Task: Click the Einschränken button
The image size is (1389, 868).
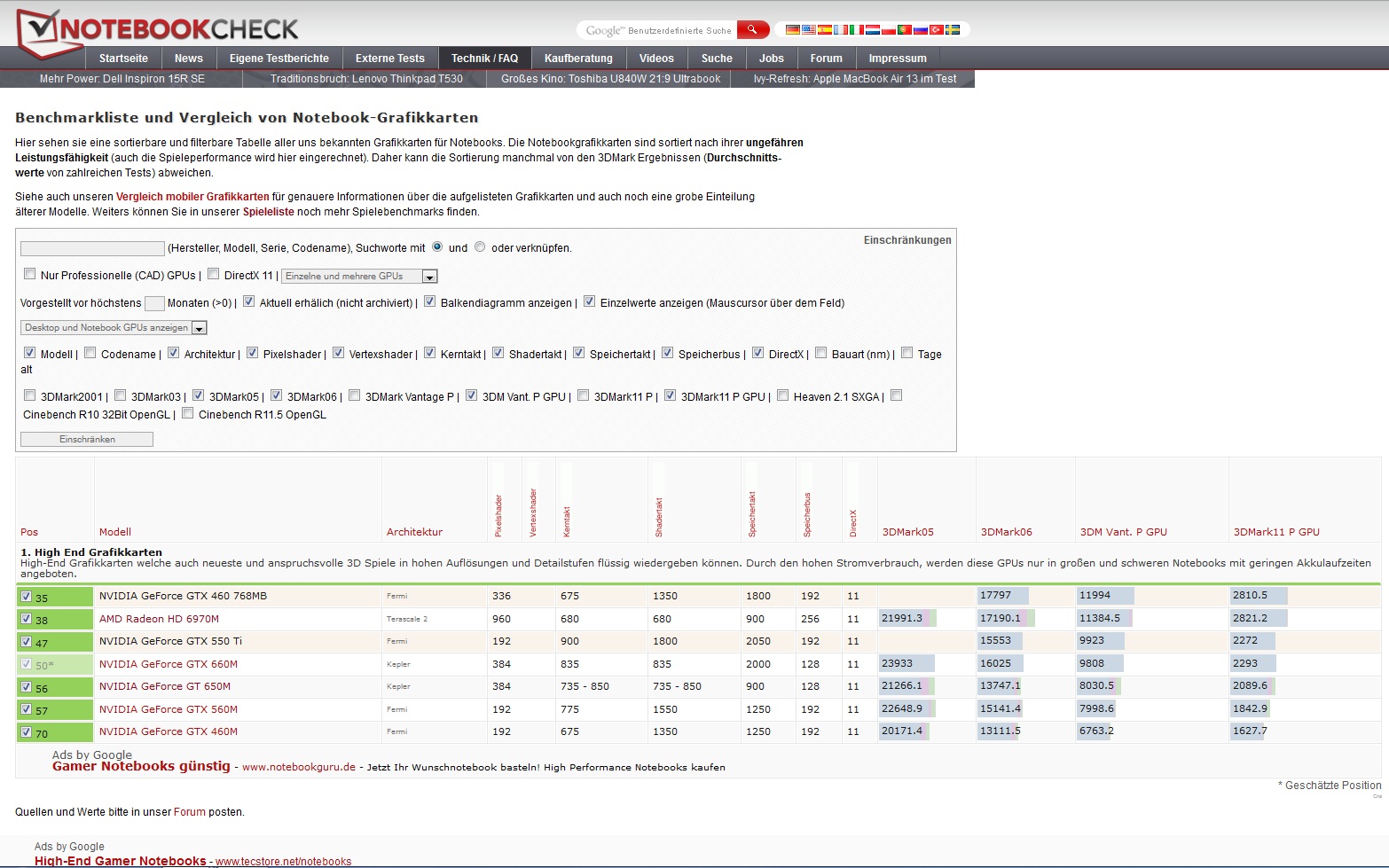Action: [x=87, y=439]
